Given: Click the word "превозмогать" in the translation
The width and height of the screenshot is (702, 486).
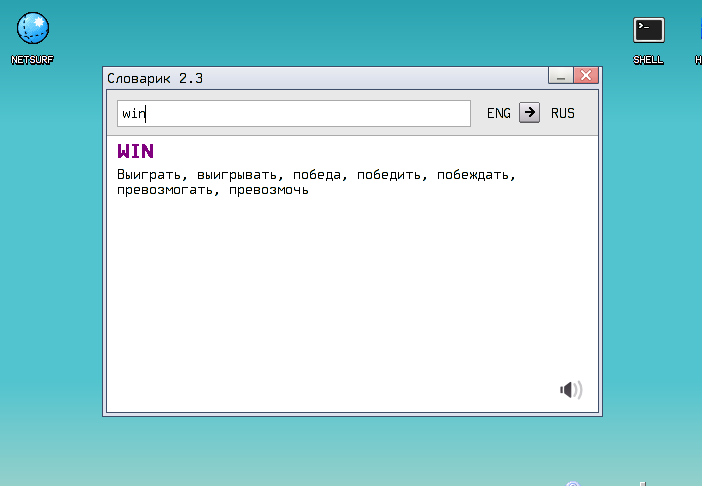Looking at the screenshot, I should (165, 190).
